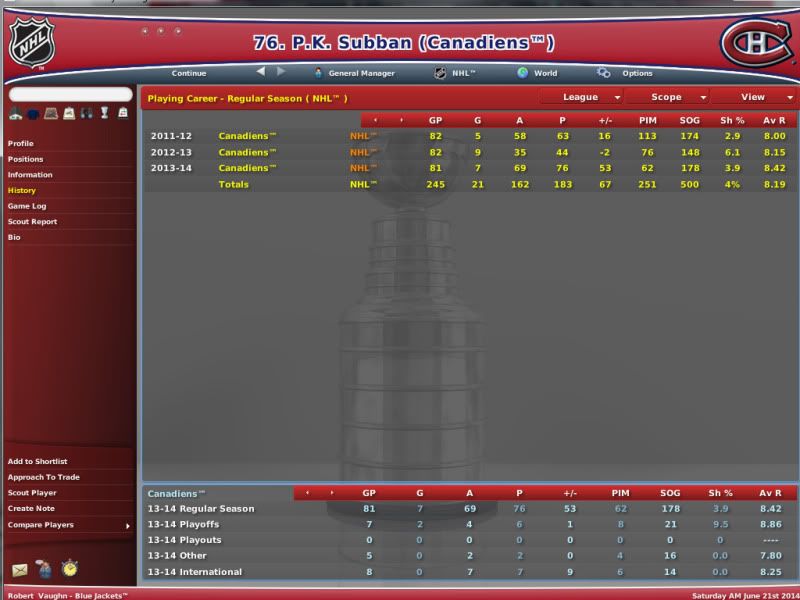This screenshot has height=600, width=800.
Task: Click the 13-14 Playouts row
Action: pos(470,540)
